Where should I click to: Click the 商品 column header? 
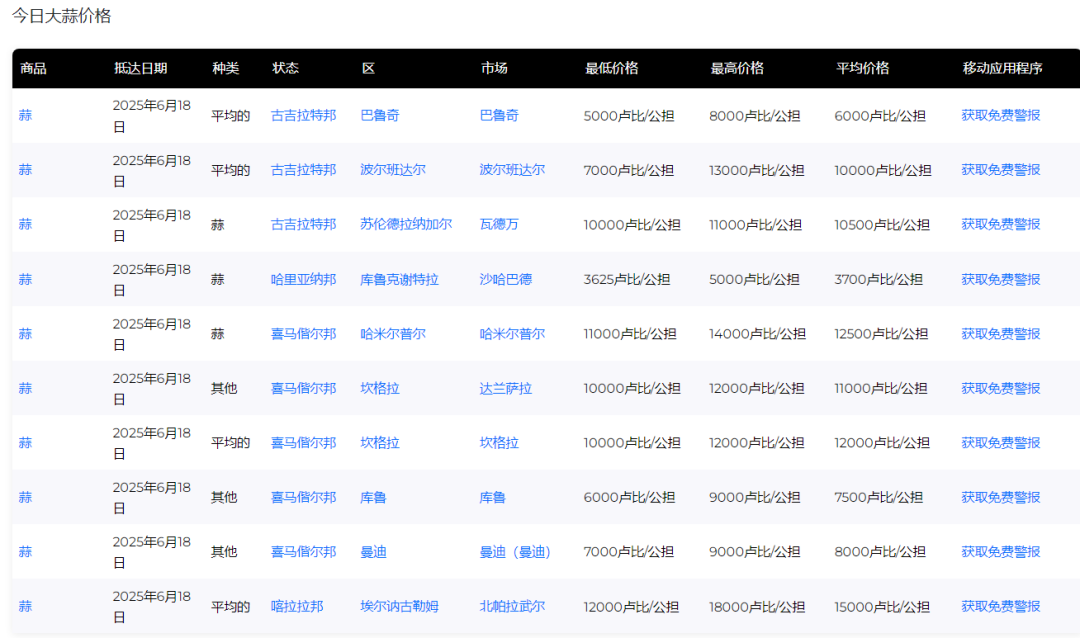click(x=33, y=68)
